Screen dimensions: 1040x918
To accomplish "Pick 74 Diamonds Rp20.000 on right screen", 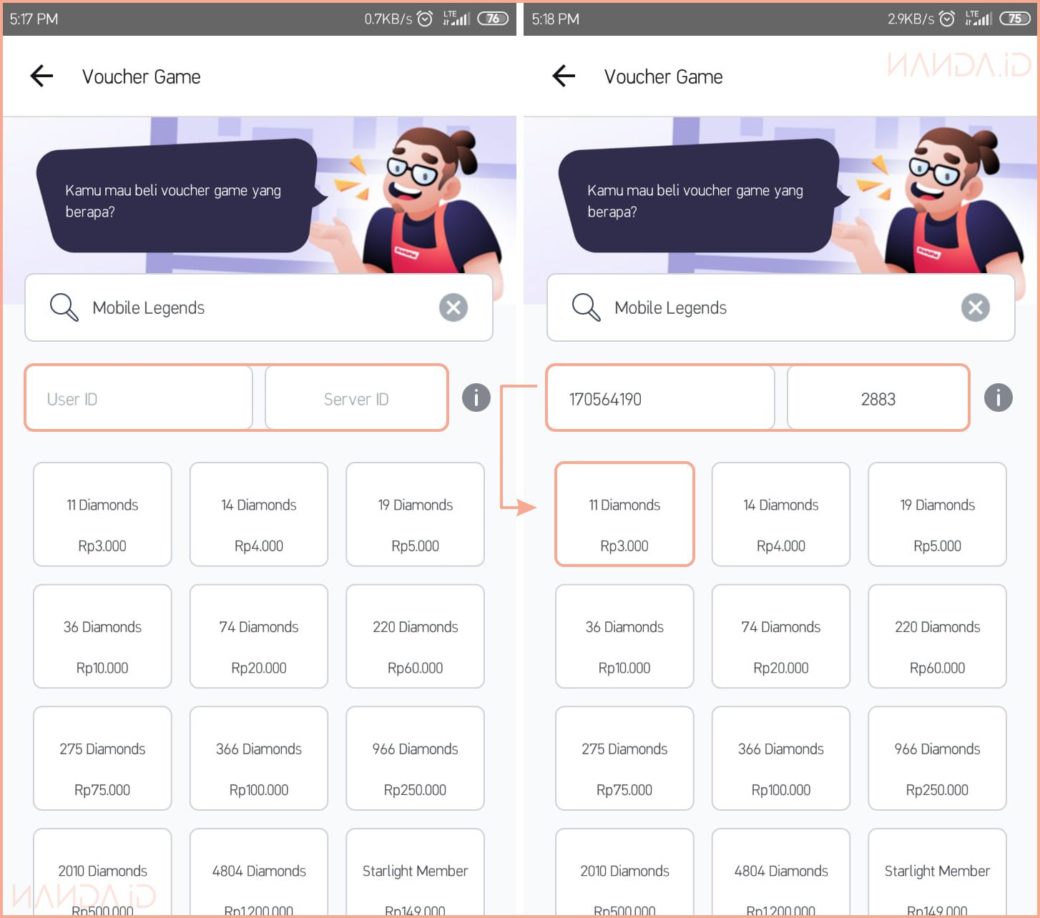I will point(781,636).
